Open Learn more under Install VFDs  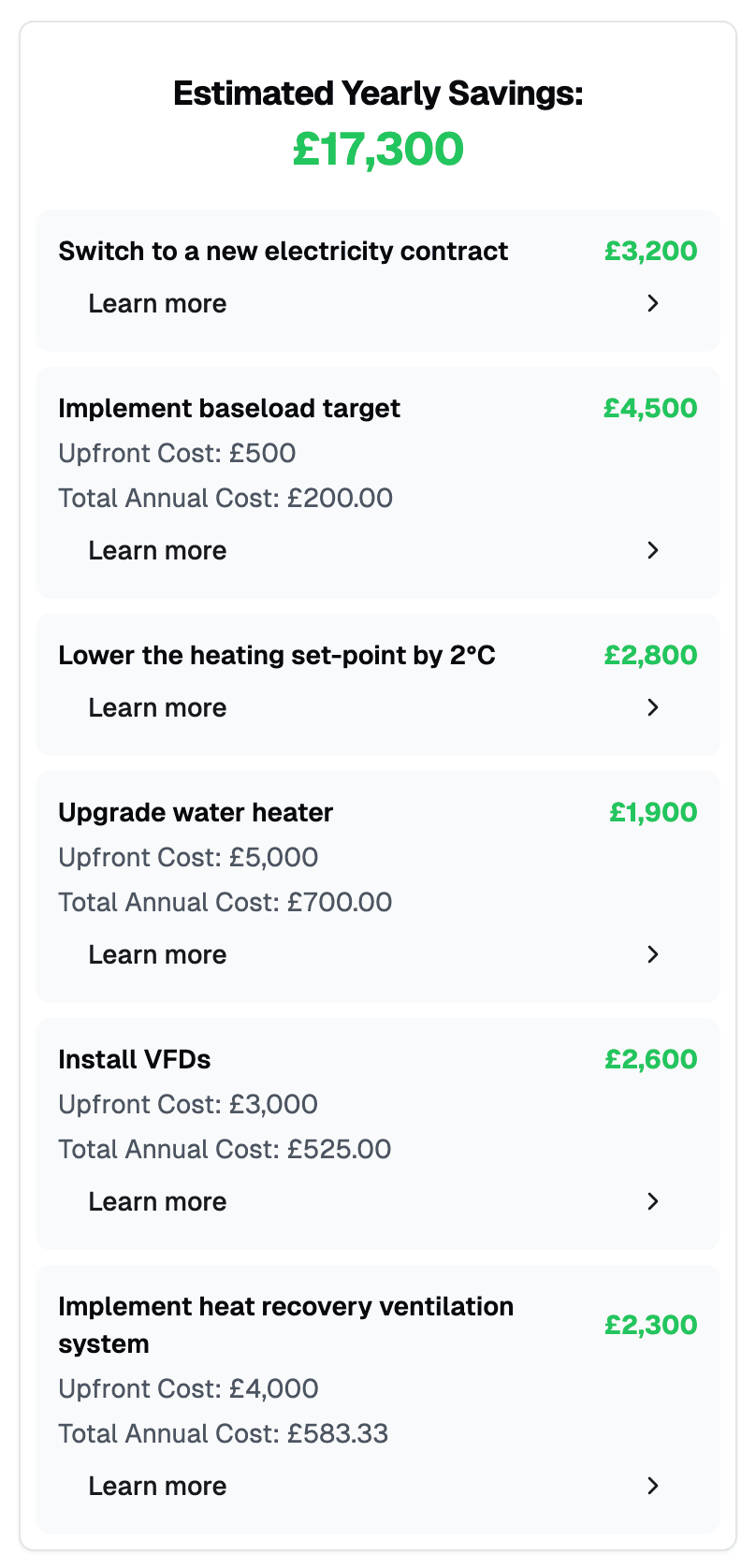point(157,1201)
